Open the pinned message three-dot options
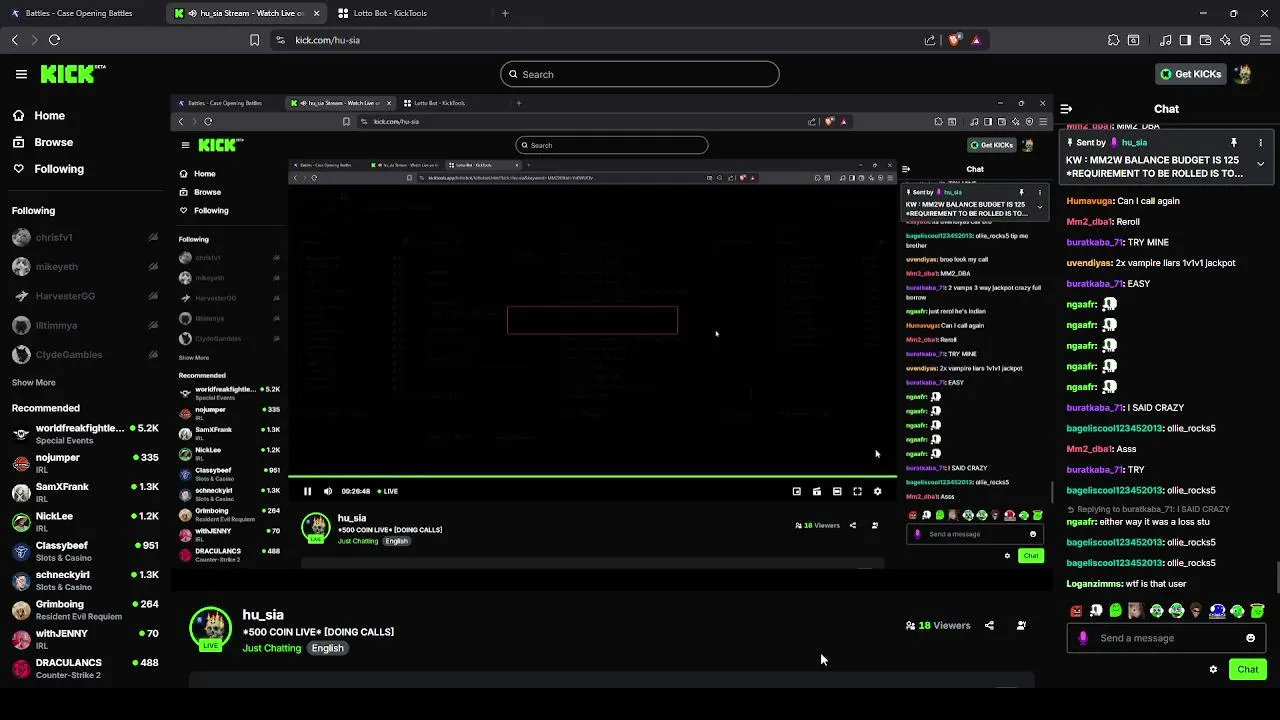 coord(1260,142)
